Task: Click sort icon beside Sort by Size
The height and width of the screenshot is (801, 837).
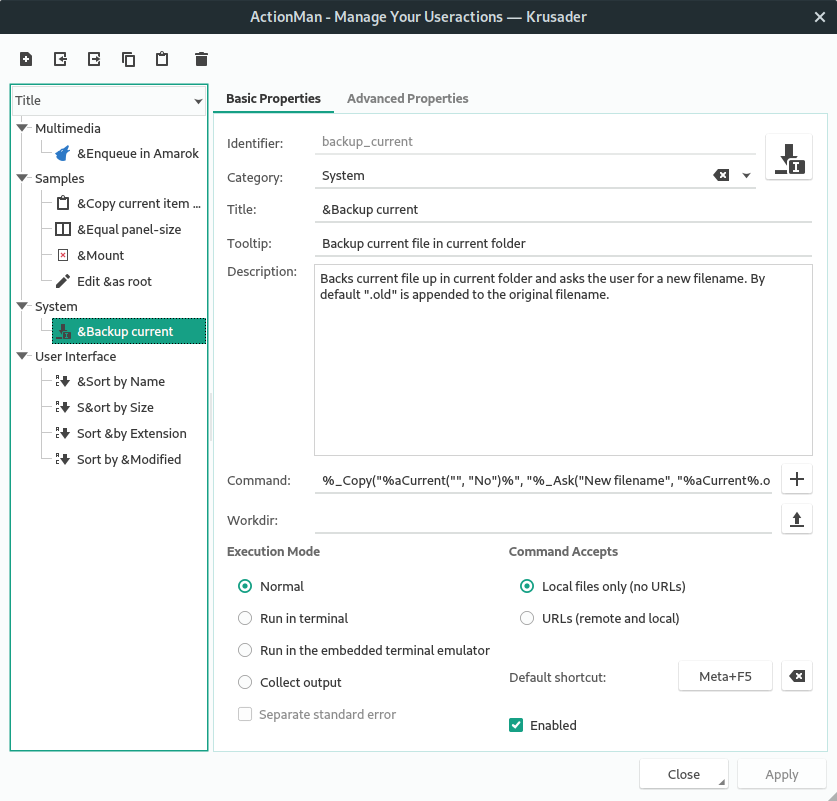Action: (x=63, y=407)
